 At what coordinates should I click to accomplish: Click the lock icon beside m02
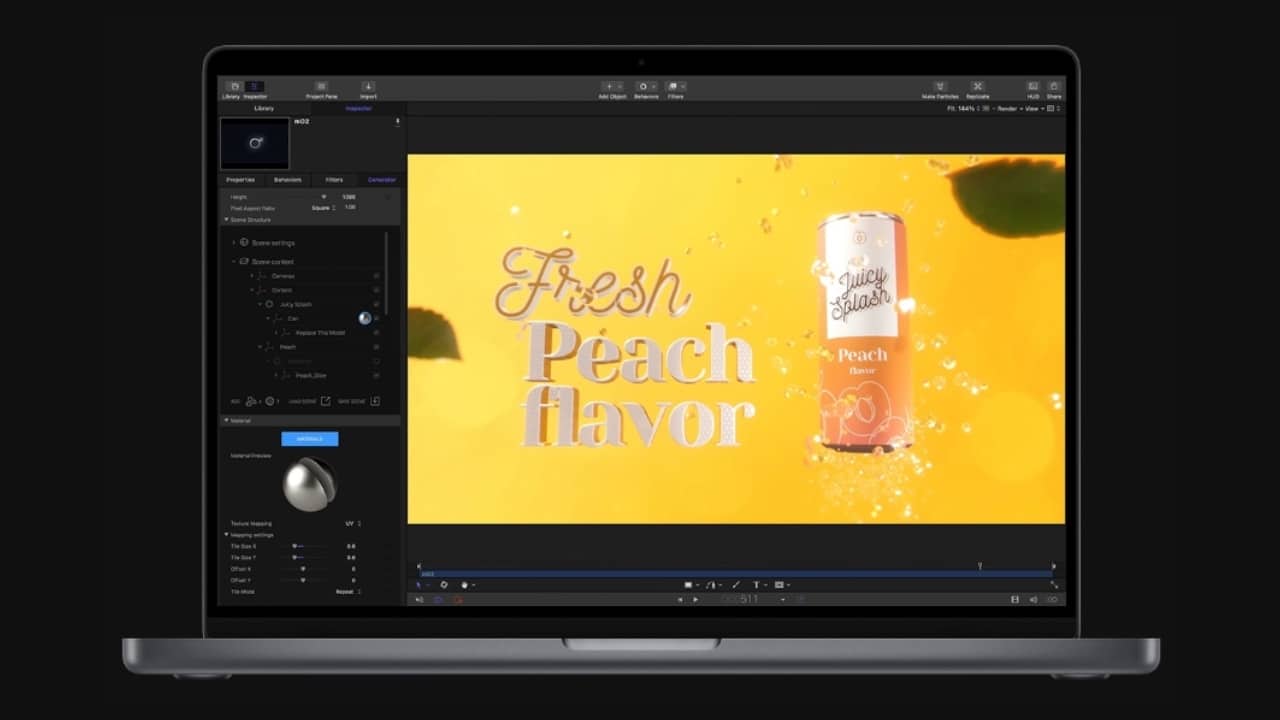[397, 122]
